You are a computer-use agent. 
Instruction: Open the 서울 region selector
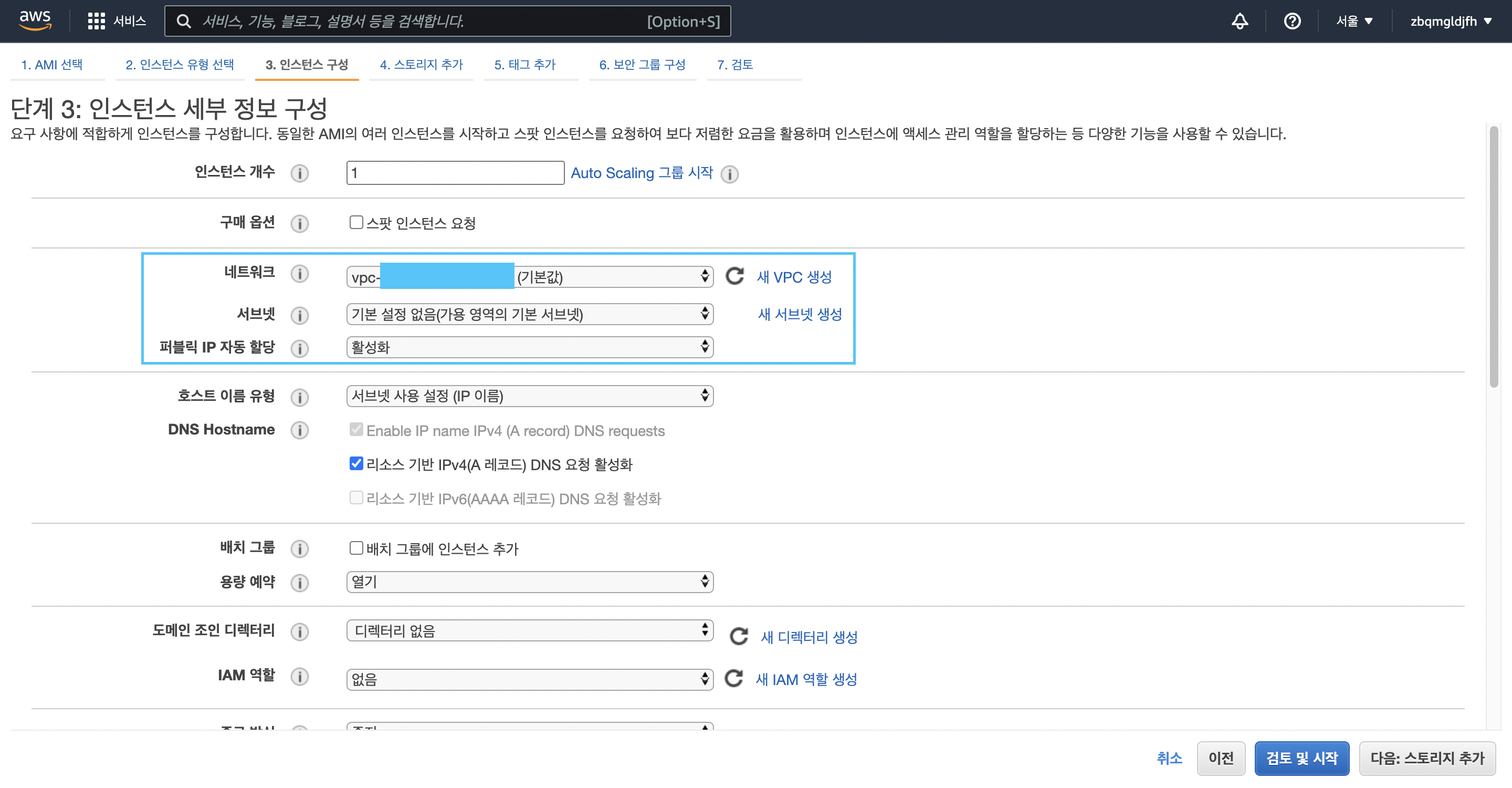click(x=1354, y=21)
